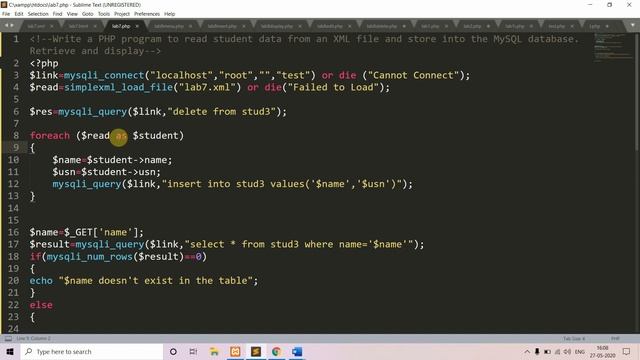
Task: Close the lab8display.php tab
Action: pyautogui.click(x=300, y=26)
